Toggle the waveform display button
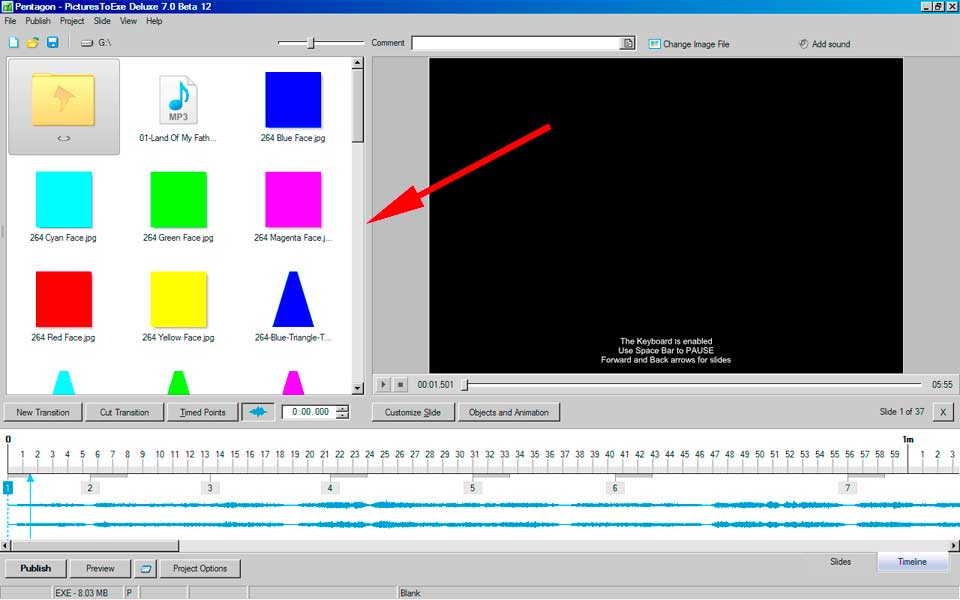 258,412
